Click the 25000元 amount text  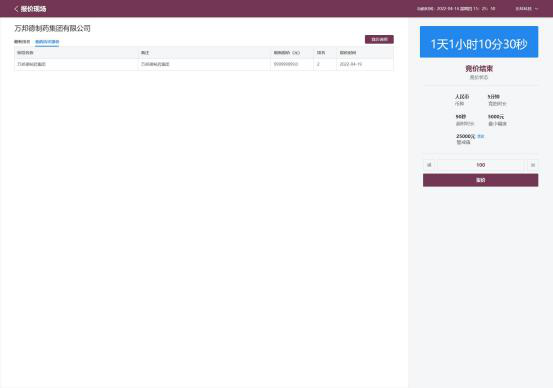point(465,136)
